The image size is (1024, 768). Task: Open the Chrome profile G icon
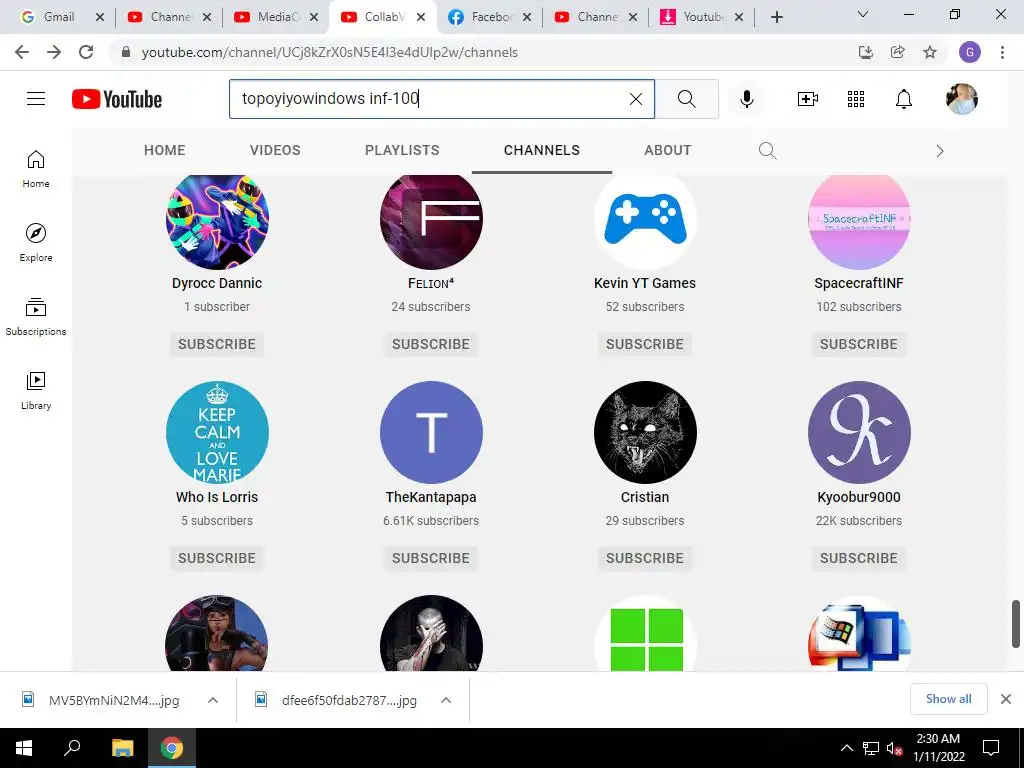[970, 52]
